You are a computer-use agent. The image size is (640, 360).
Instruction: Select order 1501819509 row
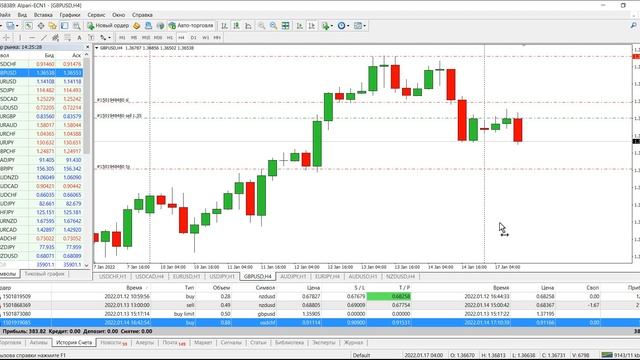pyautogui.click(x=320, y=296)
